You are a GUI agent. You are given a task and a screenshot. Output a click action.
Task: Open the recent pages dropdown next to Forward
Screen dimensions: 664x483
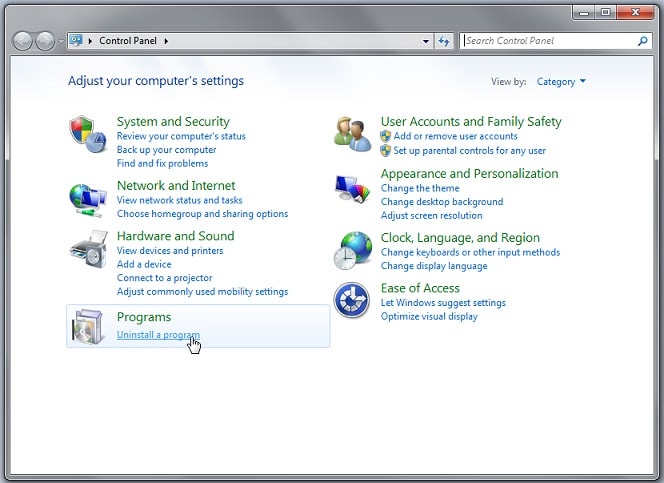(61, 41)
